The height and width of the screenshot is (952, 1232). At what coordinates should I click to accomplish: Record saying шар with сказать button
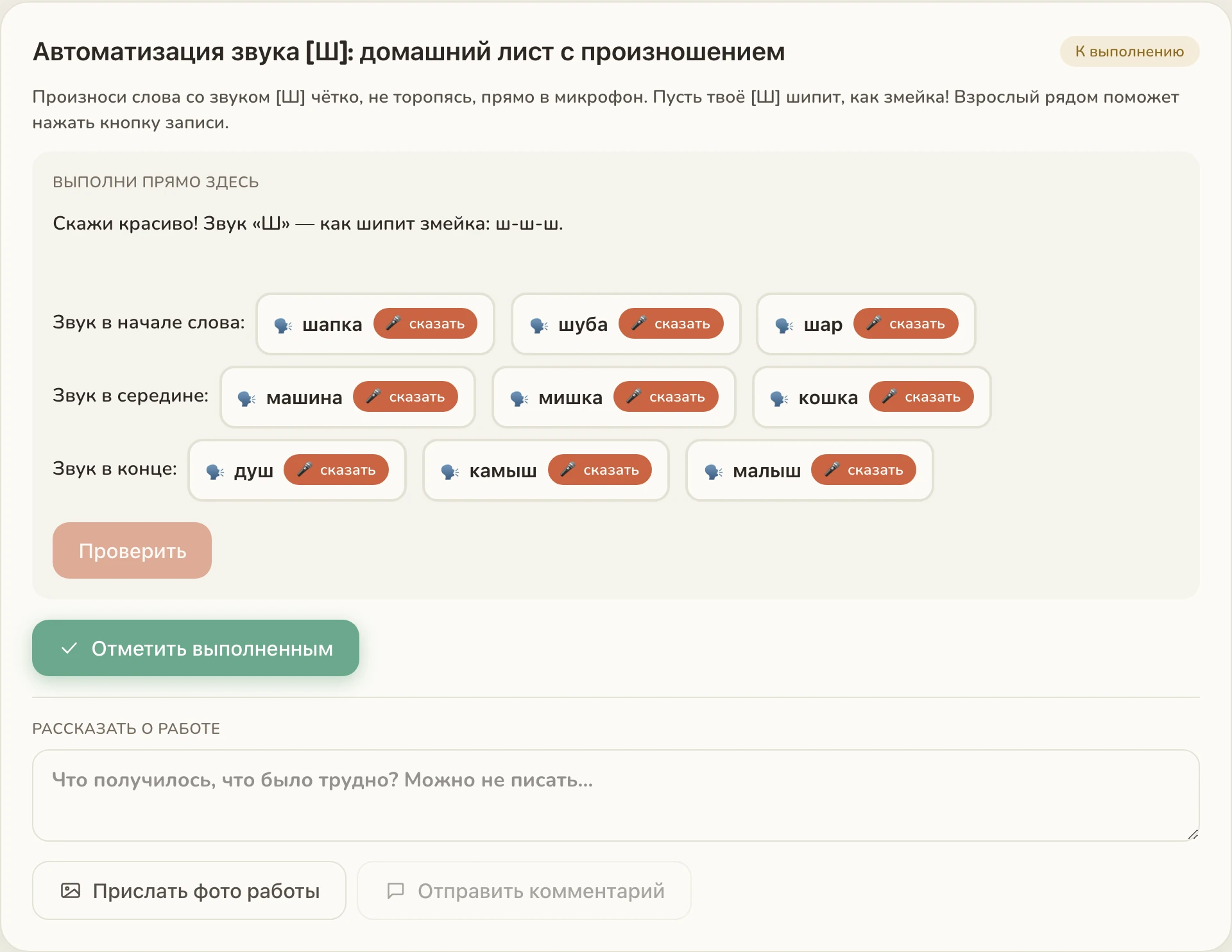906,323
